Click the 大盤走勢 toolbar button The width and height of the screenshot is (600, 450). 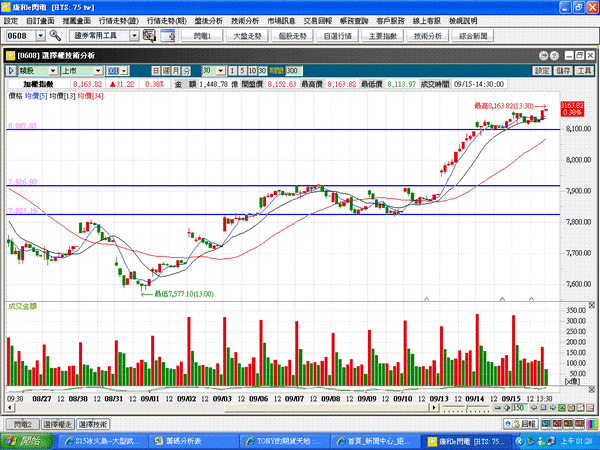[247, 36]
